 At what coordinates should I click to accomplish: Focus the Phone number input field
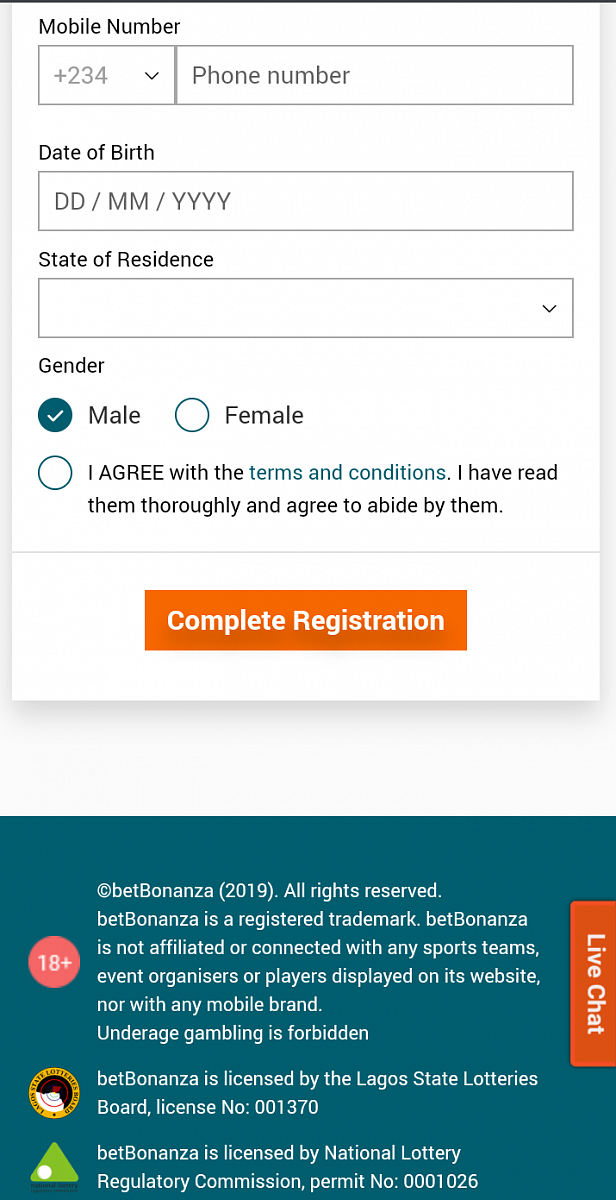click(374, 75)
